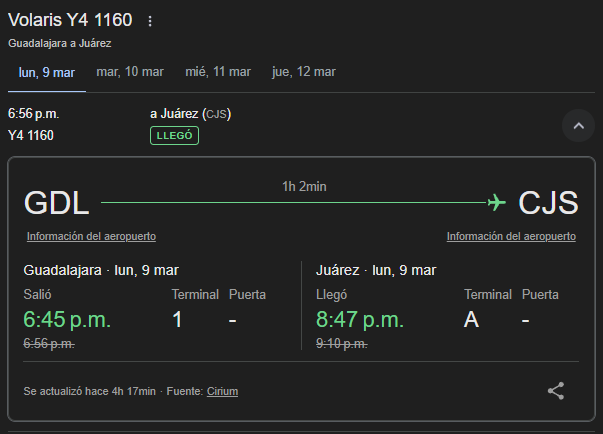Click the 1h 2min flight duration
The width and height of the screenshot is (603, 434).
point(306,187)
